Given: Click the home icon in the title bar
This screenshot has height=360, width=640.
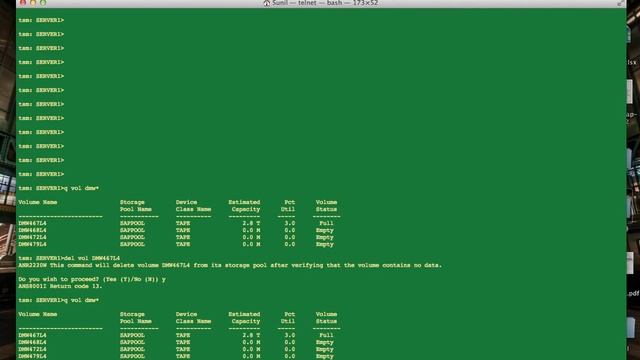Looking at the screenshot, I should [x=267, y=3].
